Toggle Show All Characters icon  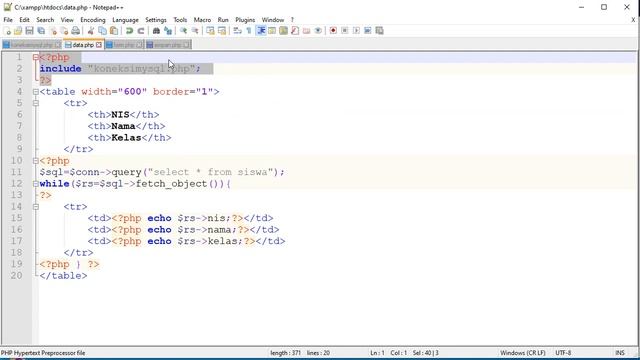[249, 31]
